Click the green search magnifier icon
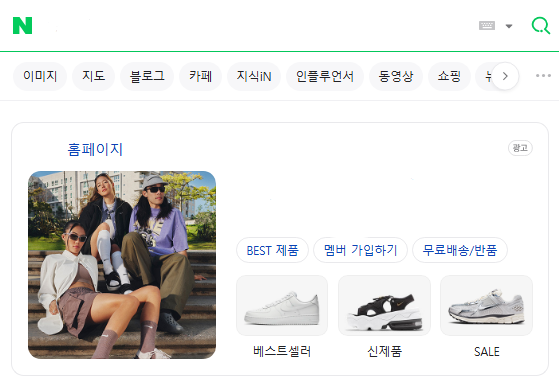The height and width of the screenshot is (387, 559). [540, 26]
